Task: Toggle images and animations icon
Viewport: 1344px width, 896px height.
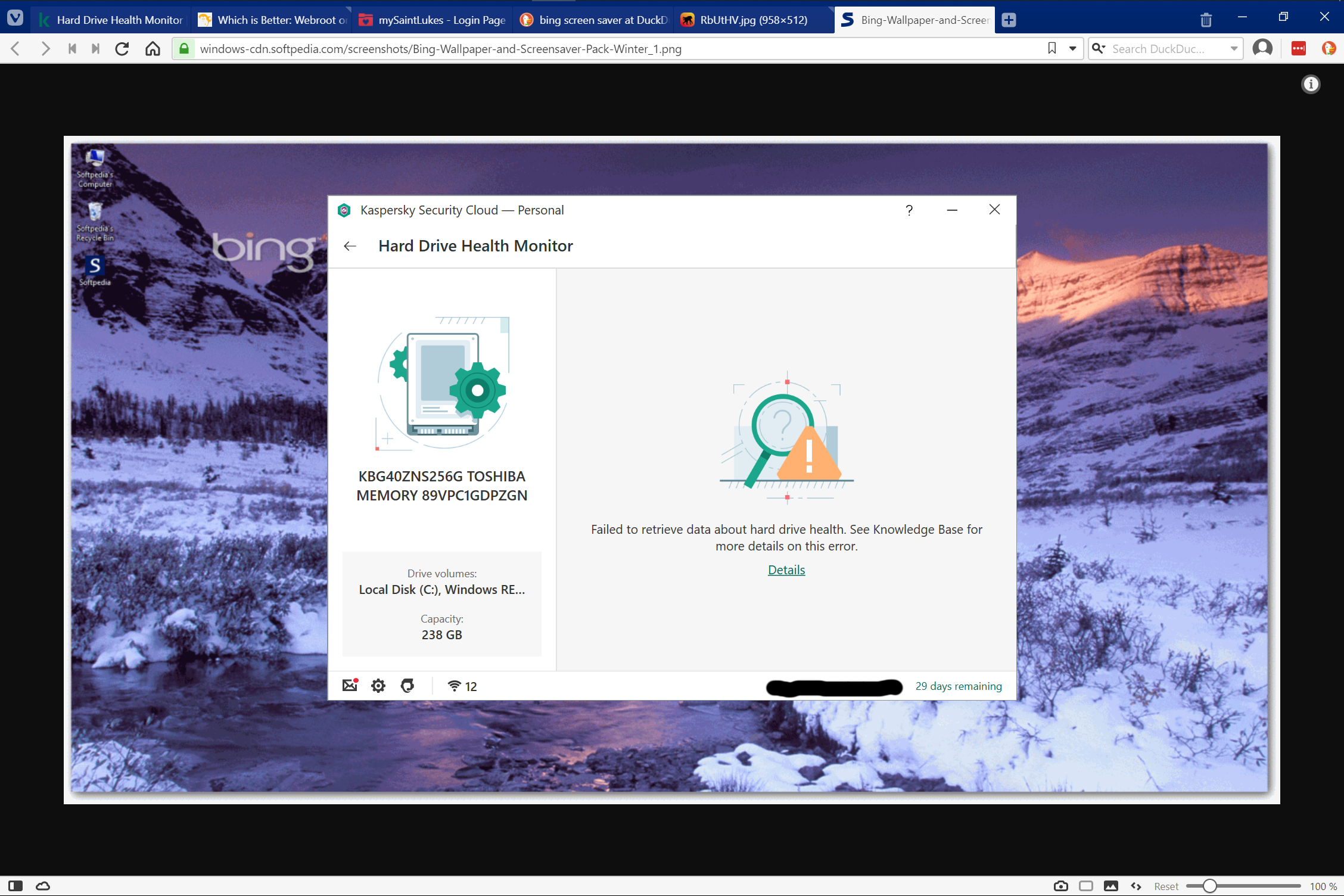Action: click(x=1111, y=886)
